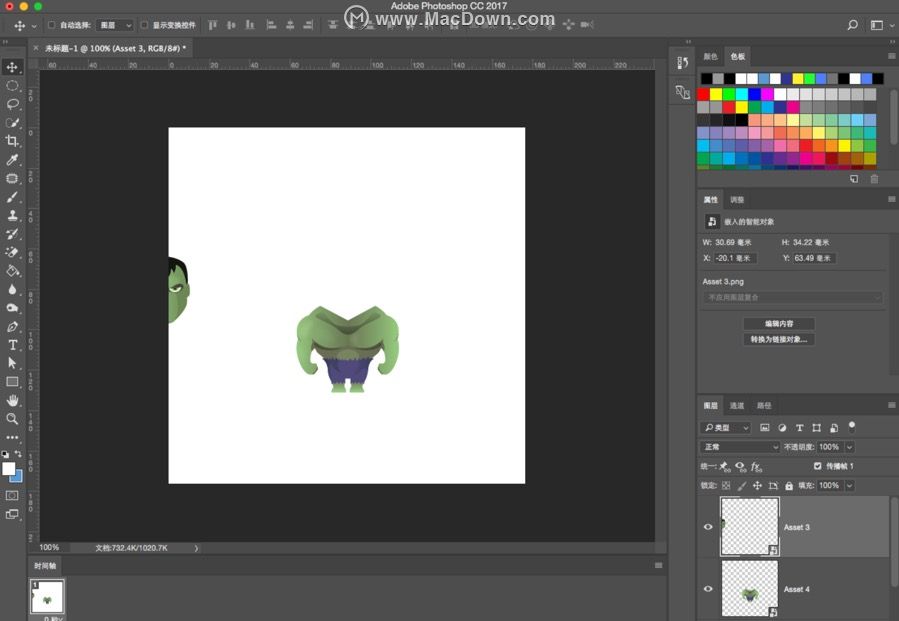
Task: Select the Rectangle shape tool
Action: [12, 382]
